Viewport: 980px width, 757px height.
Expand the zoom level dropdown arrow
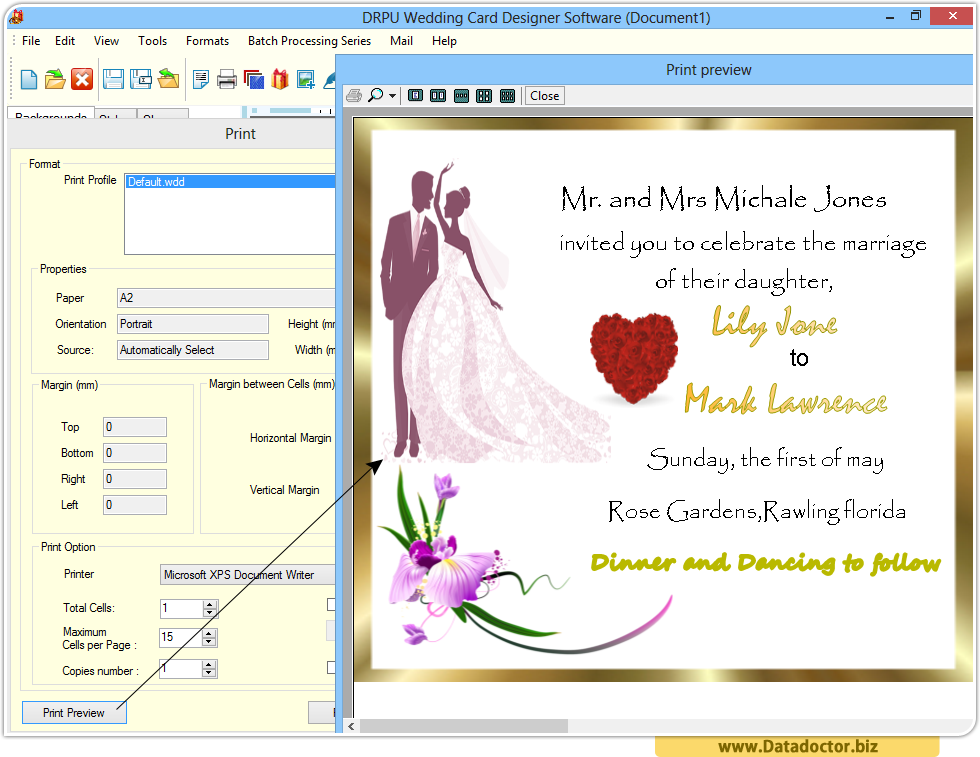[x=392, y=95]
